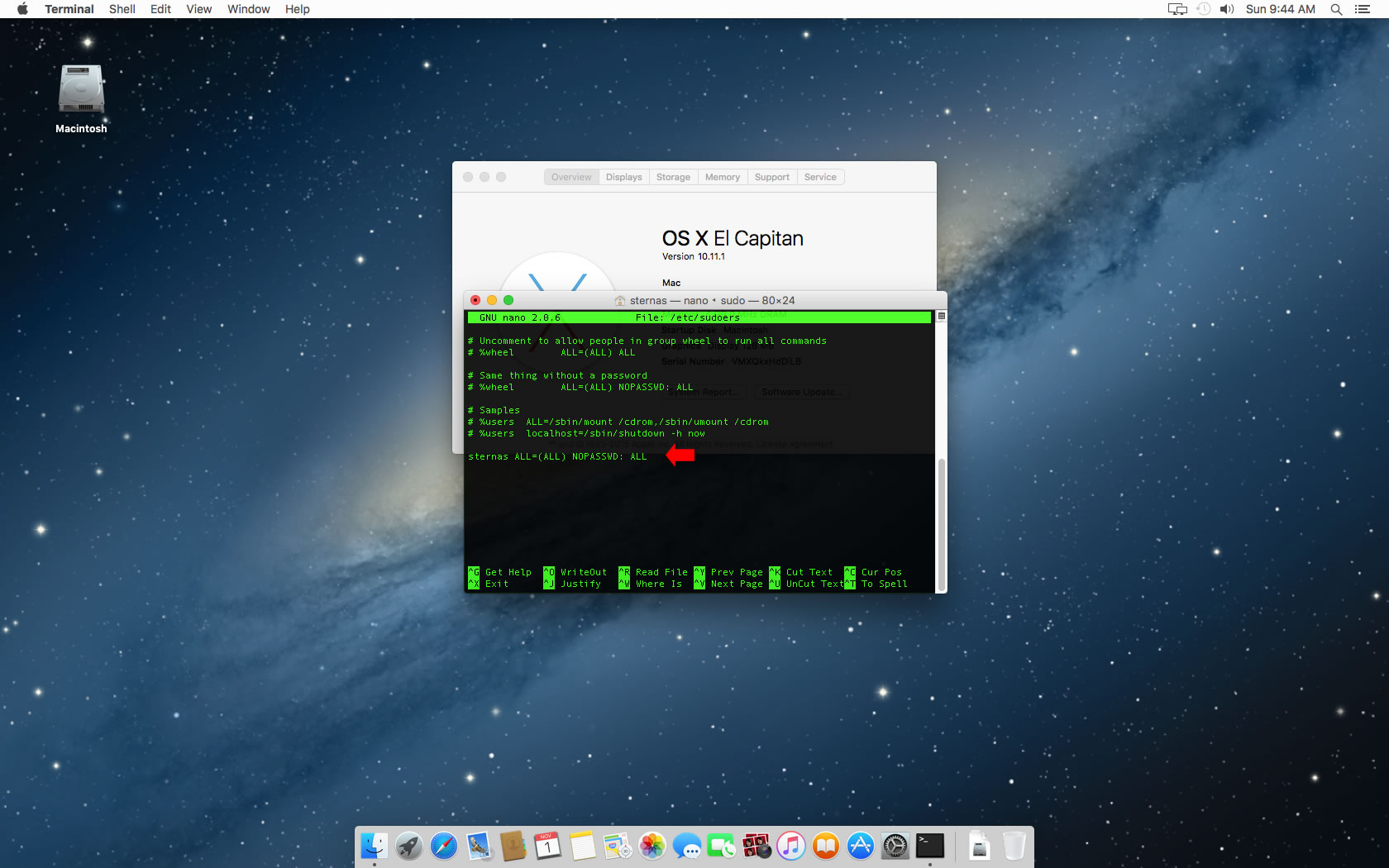Open the document stack icon beside Trash
The height and width of the screenshot is (868, 1389).
pos(980,846)
